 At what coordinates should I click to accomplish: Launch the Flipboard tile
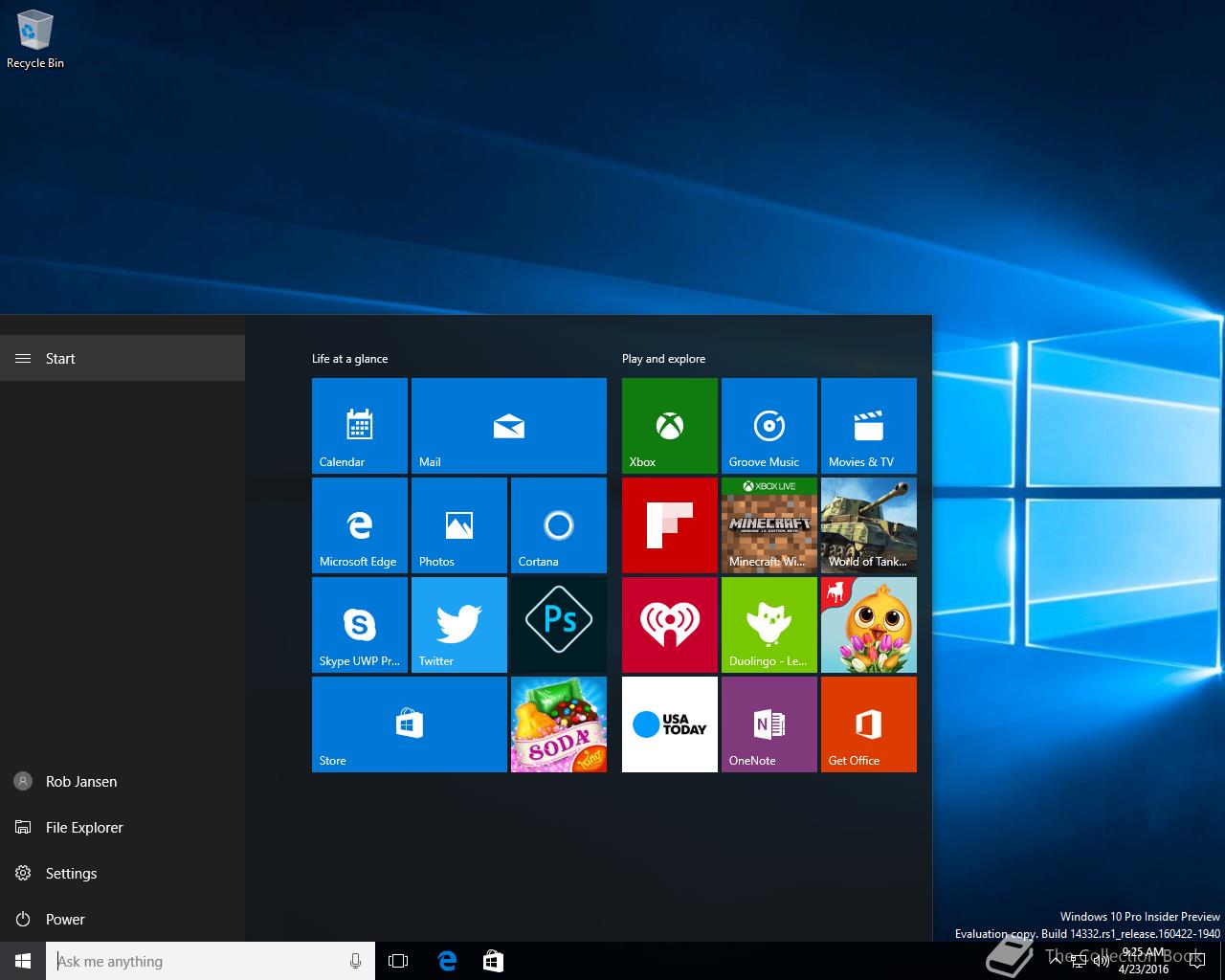670,525
